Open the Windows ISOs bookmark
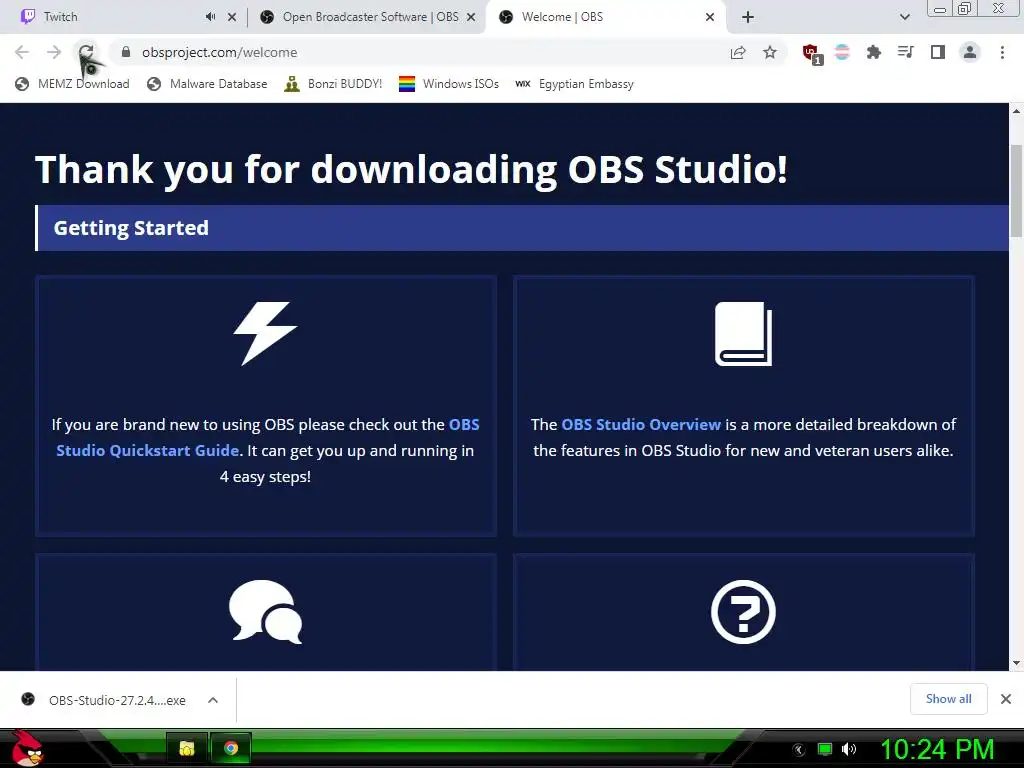The width and height of the screenshot is (1024, 768). (x=449, y=84)
